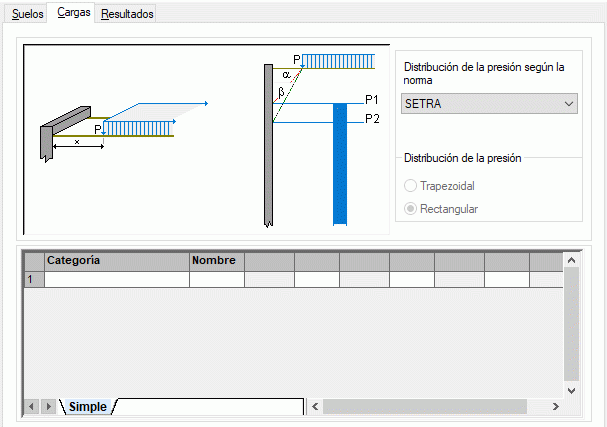Select the Simple sheet tab

88,407
